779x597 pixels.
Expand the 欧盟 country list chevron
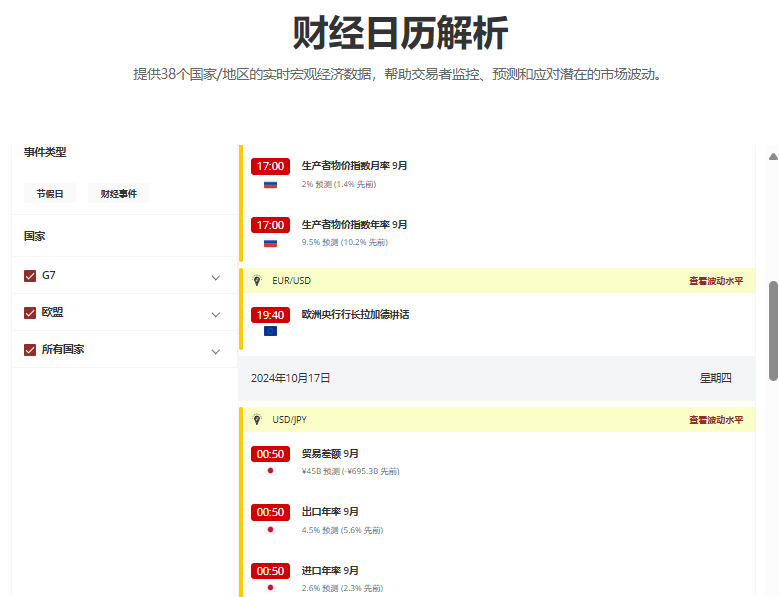click(x=216, y=314)
